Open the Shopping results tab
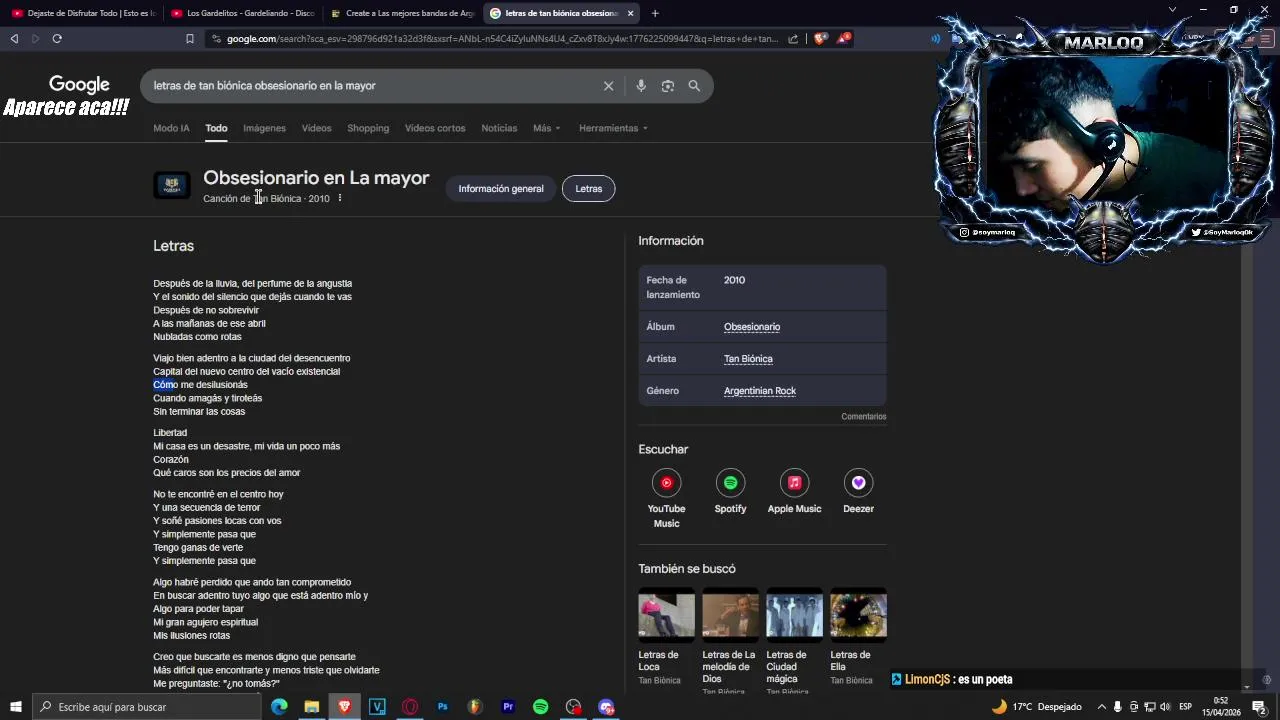 [368, 128]
